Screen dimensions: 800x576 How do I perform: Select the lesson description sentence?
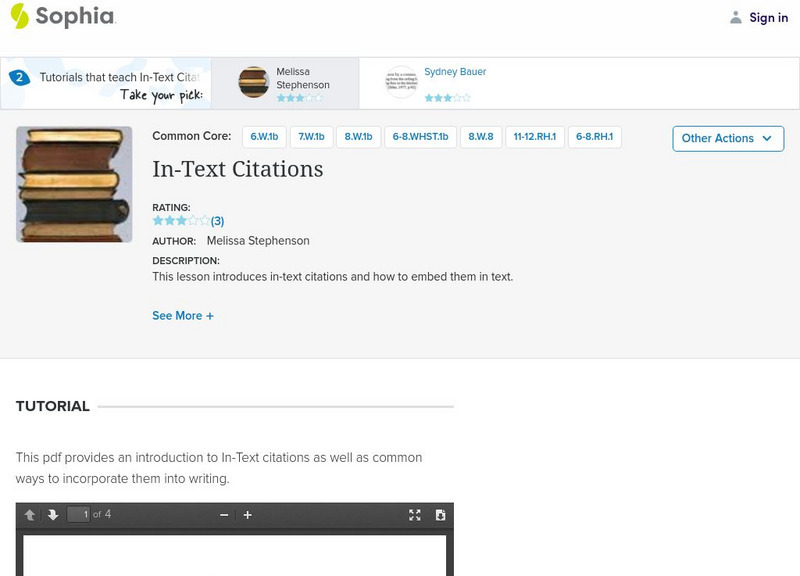coord(333,277)
